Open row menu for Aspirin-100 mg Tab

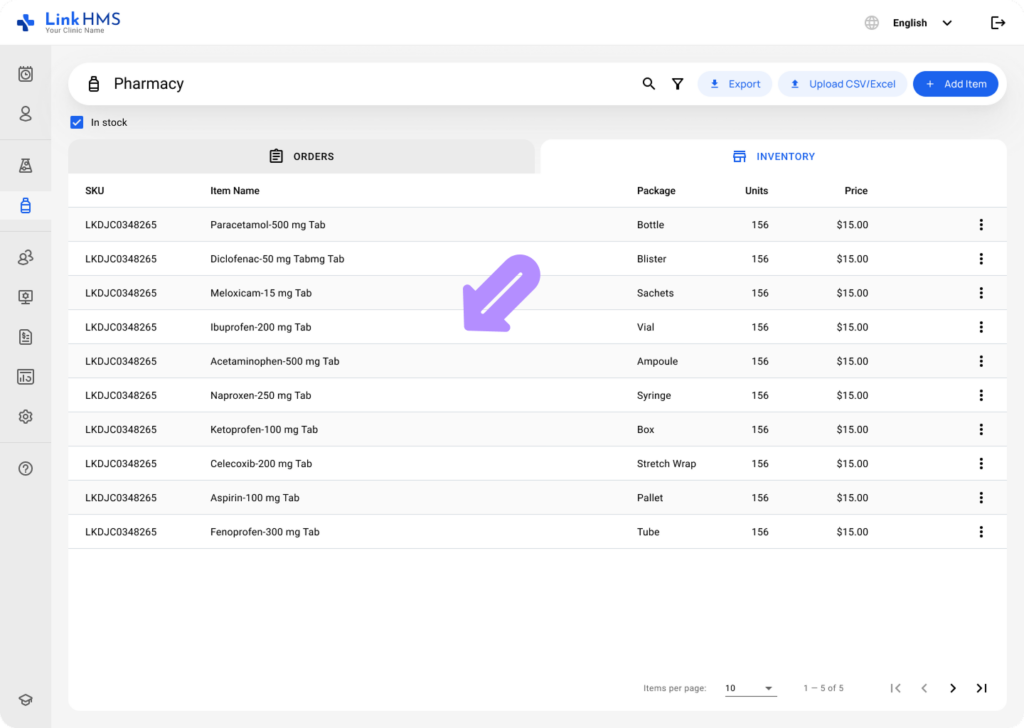981,498
